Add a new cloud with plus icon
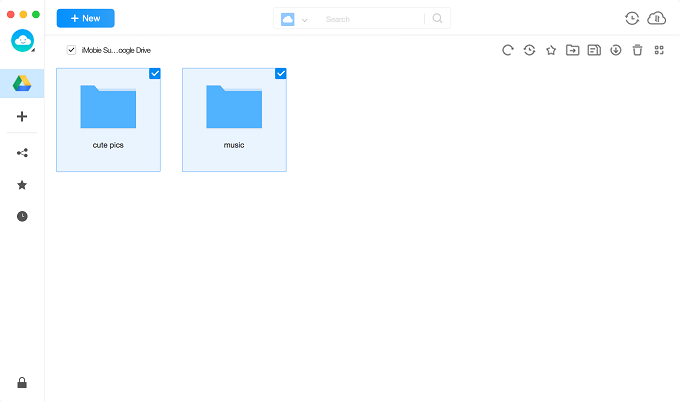 [x=22, y=116]
